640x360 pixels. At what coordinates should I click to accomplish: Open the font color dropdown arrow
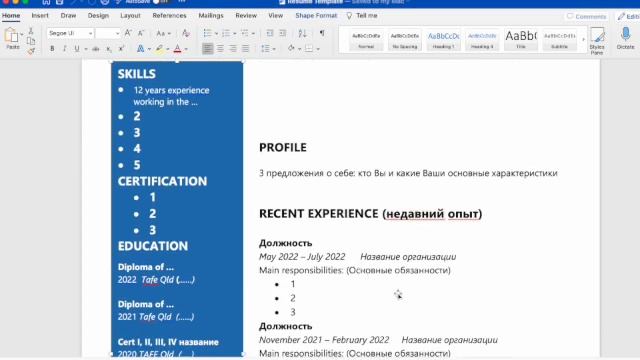(x=186, y=49)
